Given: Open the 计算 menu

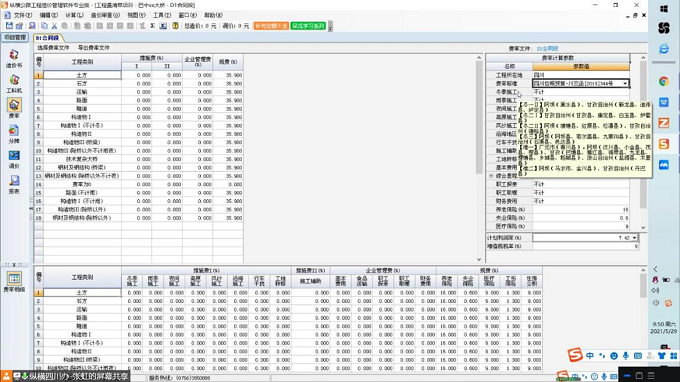Looking at the screenshot, I should point(74,15).
